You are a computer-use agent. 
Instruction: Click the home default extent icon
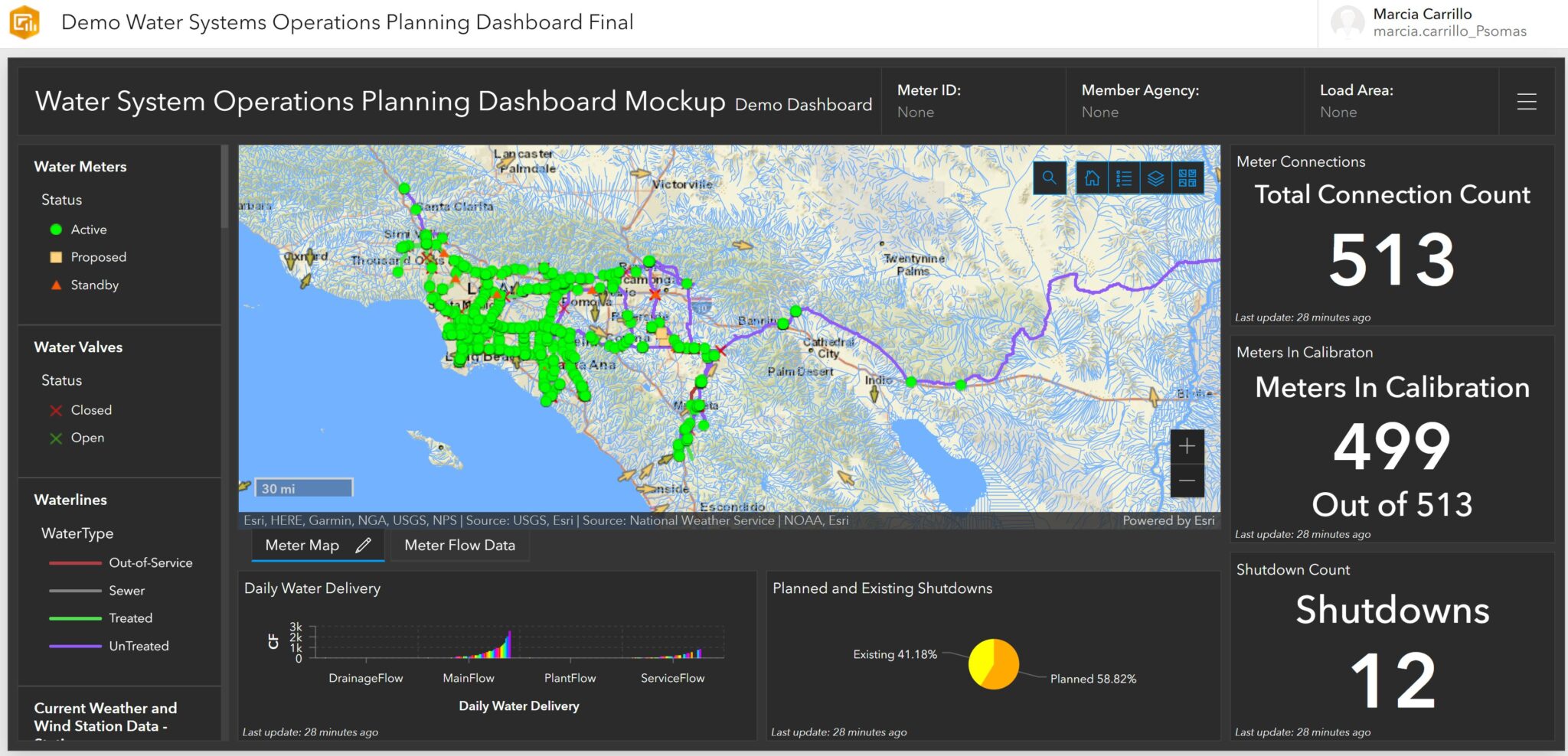coord(1093,178)
